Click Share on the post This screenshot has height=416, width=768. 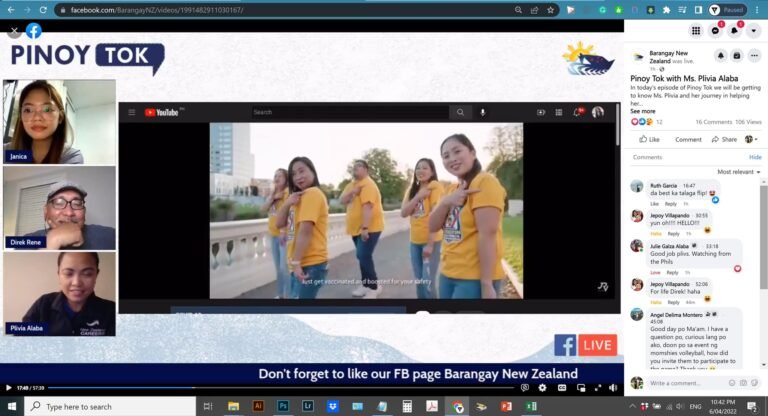click(x=724, y=140)
